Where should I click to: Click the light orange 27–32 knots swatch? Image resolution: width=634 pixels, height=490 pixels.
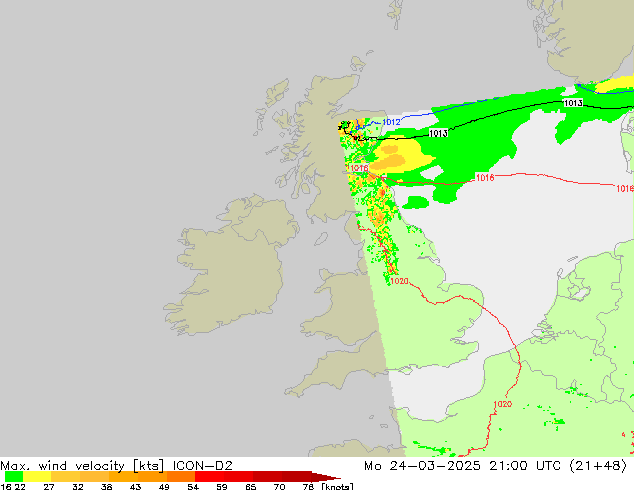pyautogui.click(x=66, y=476)
